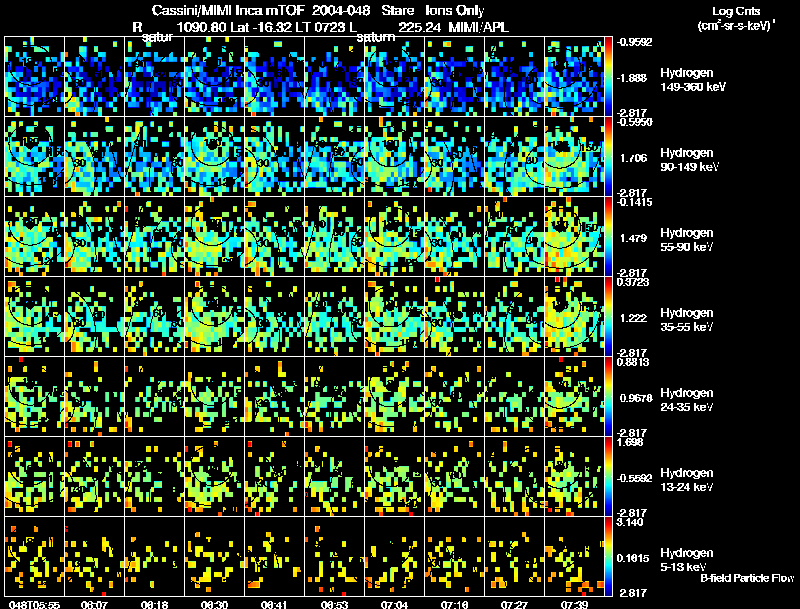Select the 'Hydrogen 35-55 keV' row label

click(686, 319)
